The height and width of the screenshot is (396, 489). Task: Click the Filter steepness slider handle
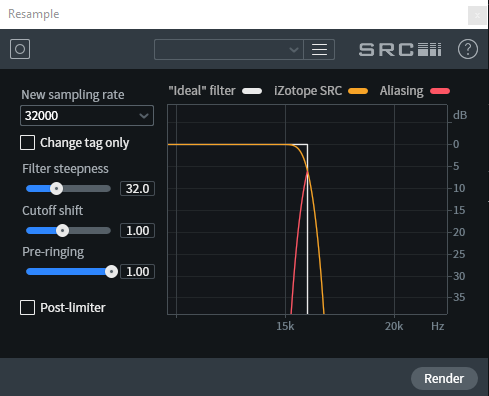(x=56, y=189)
